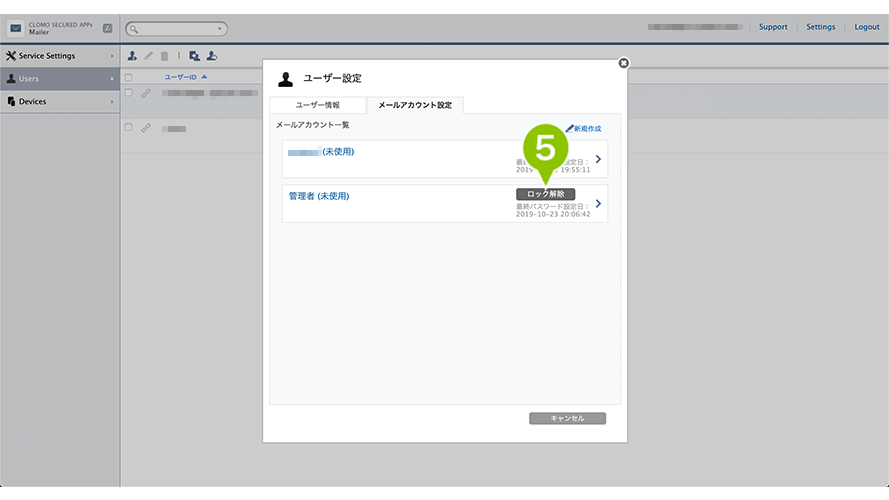
Task: Click the キャンセル button
Action: (568, 418)
